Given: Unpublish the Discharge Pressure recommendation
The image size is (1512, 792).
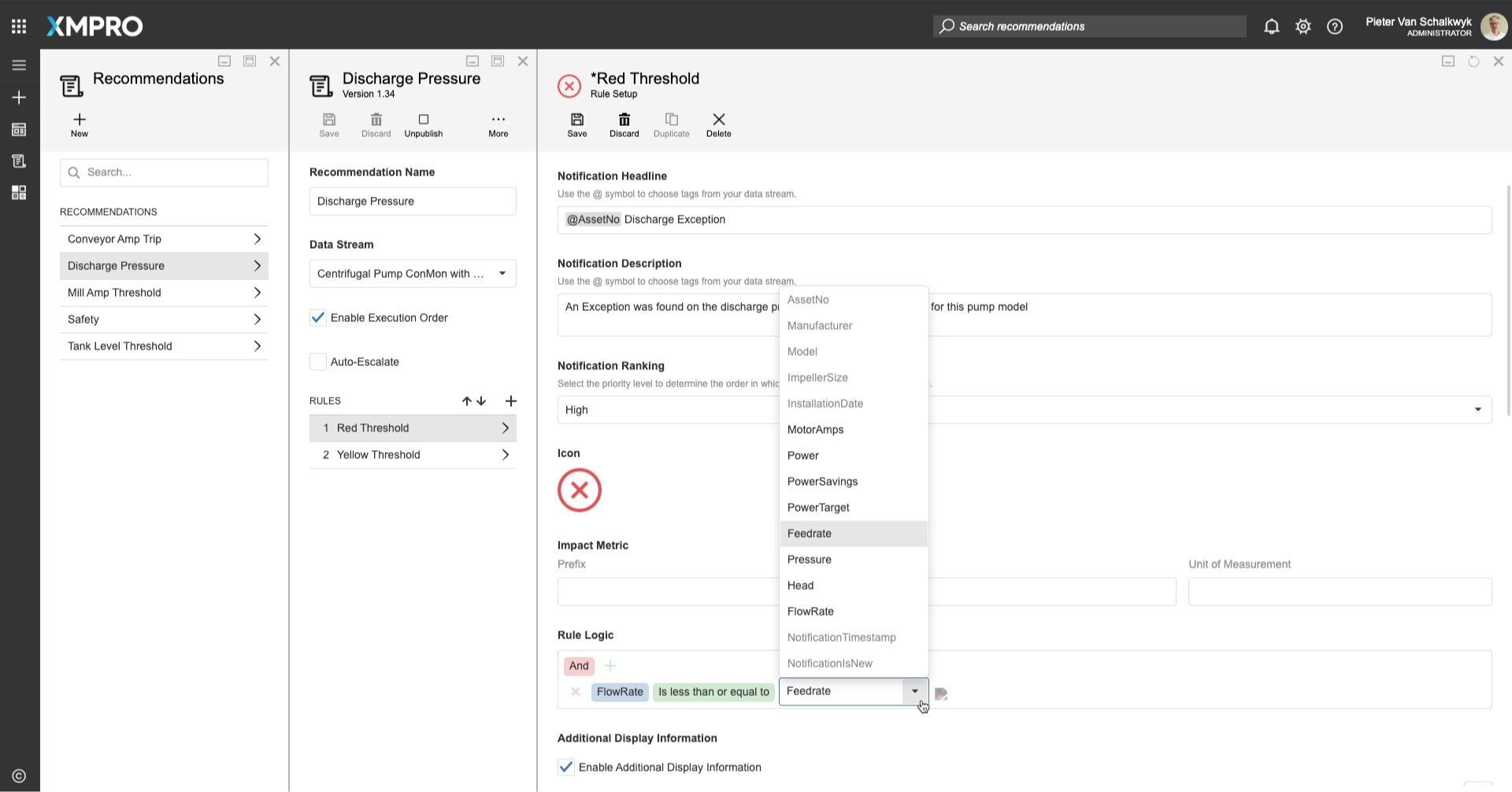Looking at the screenshot, I should tap(423, 124).
